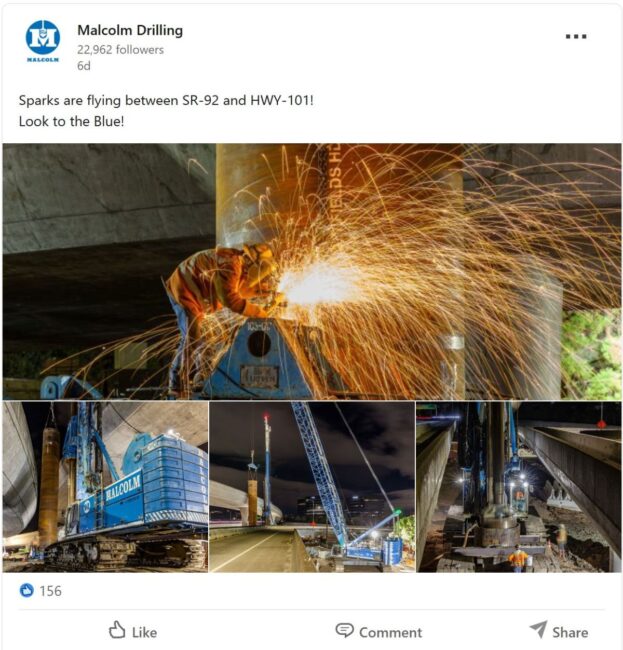Click the 22,962 followers text
The width and height of the screenshot is (623, 650).
coord(120,50)
